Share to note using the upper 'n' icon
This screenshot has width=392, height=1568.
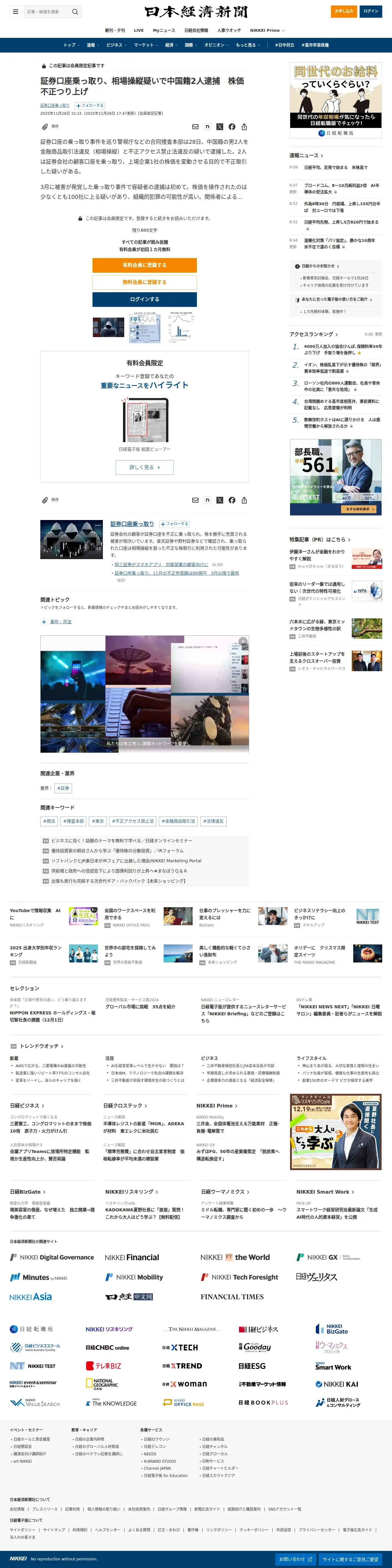(208, 127)
